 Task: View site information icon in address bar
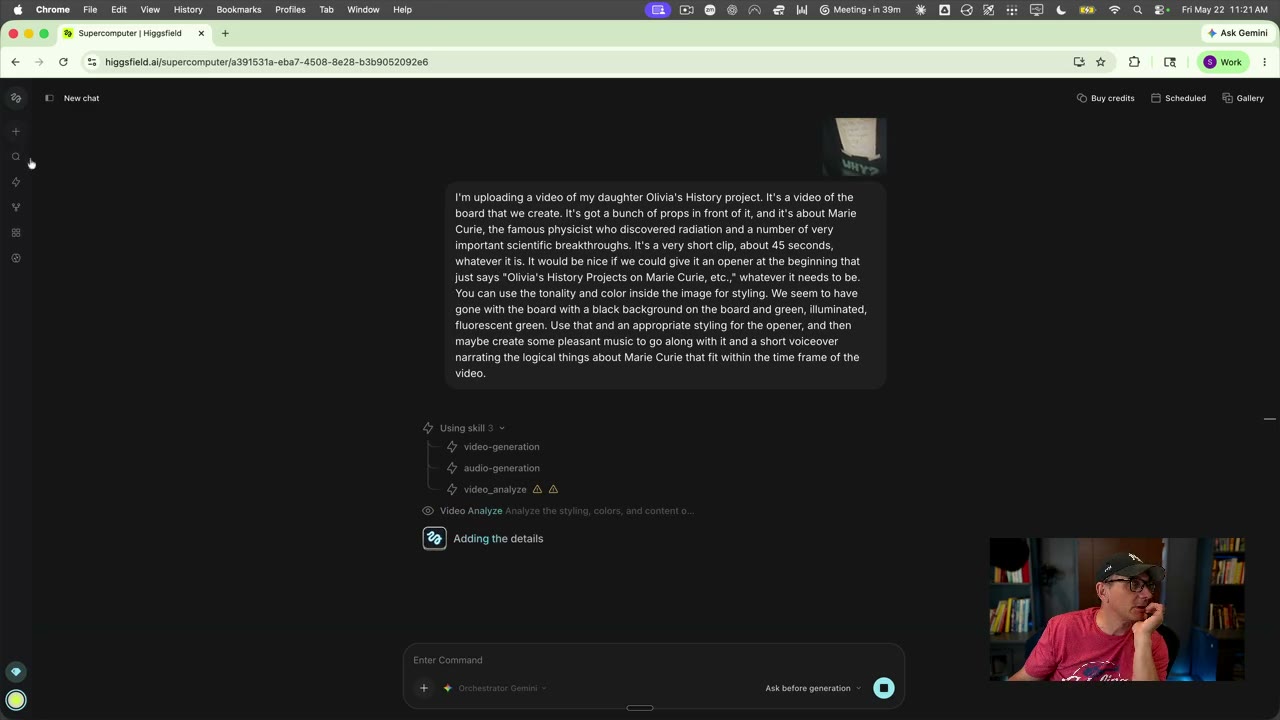(92, 62)
